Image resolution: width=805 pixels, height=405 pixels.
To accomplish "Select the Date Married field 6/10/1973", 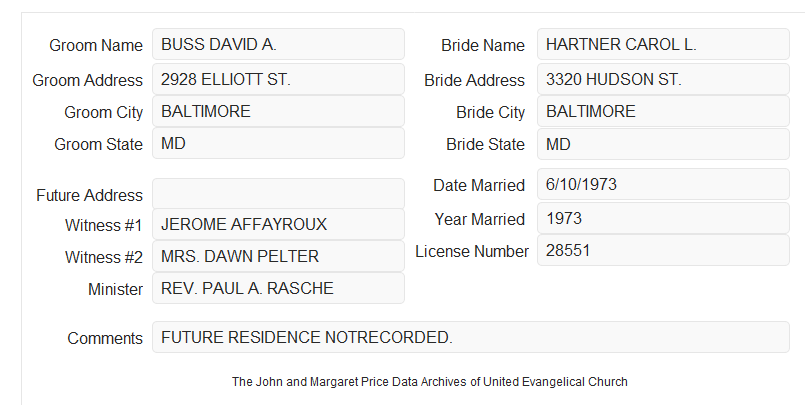I will point(663,184).
